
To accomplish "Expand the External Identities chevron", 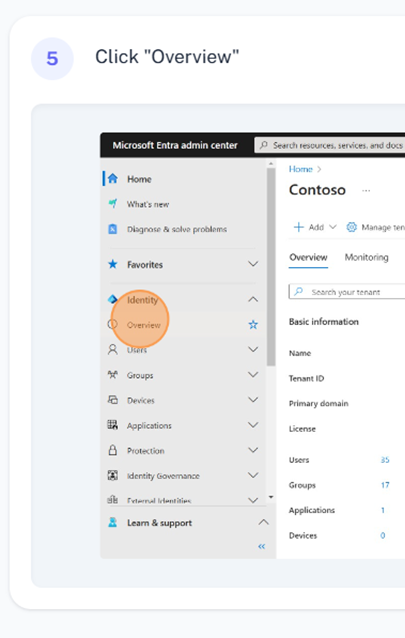I will tap(253, 500).
